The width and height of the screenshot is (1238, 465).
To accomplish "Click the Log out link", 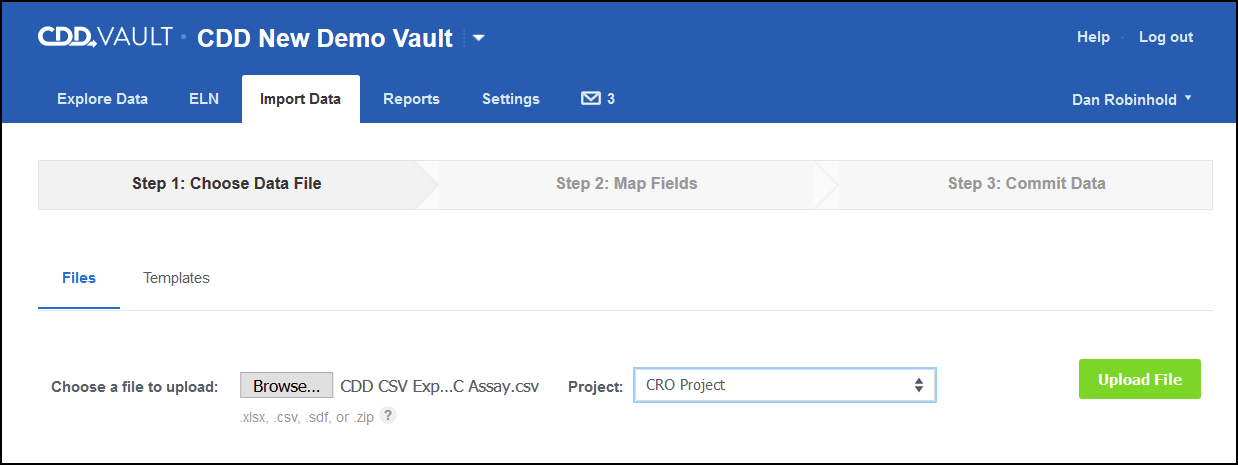I will coord(1166,37).
